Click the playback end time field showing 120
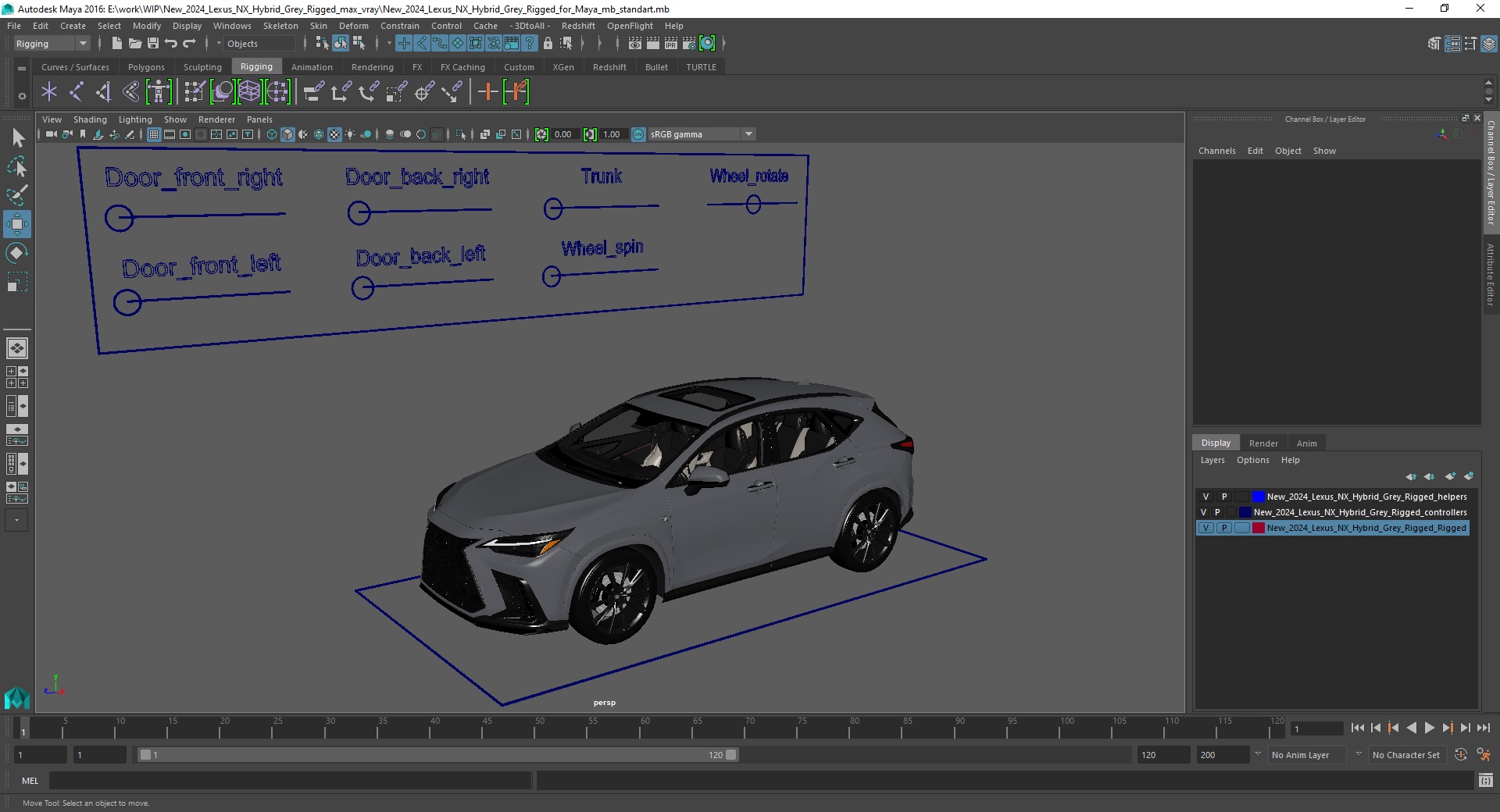Viewport: 1500px width, 812px height. [x=1162, y=755]
